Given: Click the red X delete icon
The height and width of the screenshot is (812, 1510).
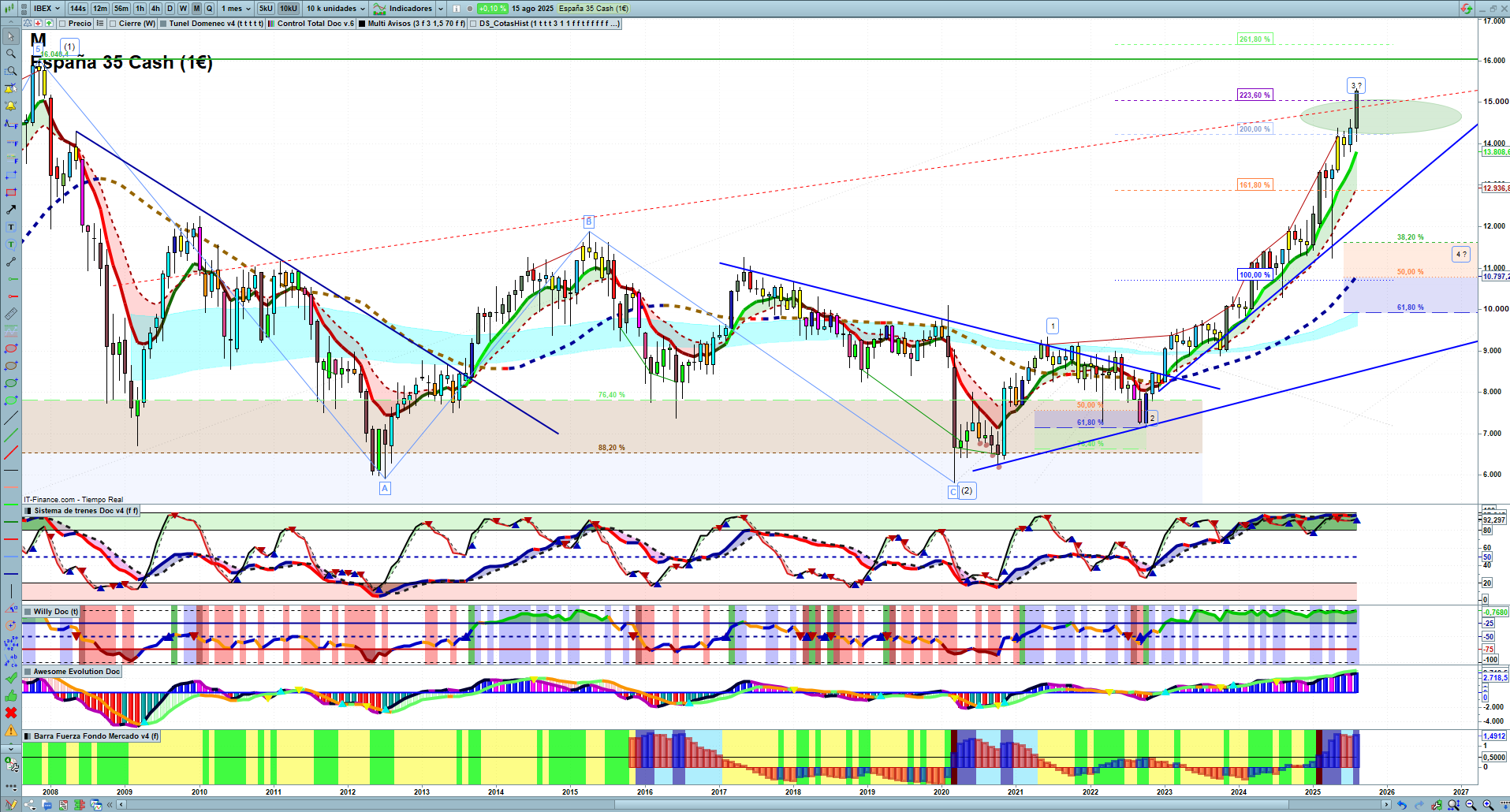Looking at the screenshot, I should click(x=11, y=713).
